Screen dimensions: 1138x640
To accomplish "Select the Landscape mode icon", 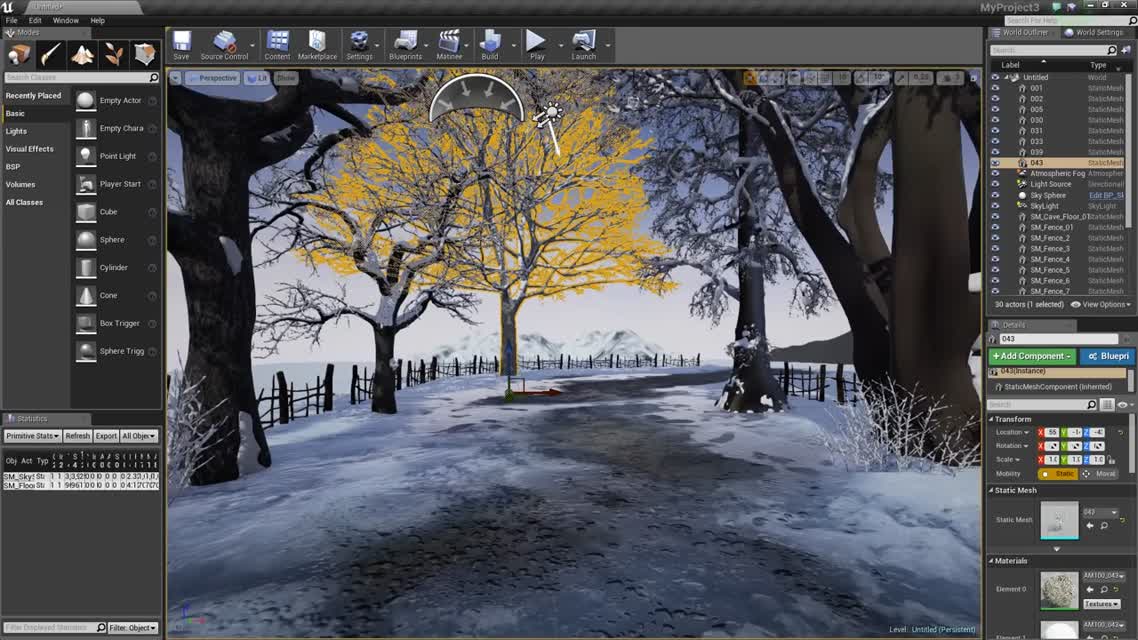I will [x=82, y=54].
